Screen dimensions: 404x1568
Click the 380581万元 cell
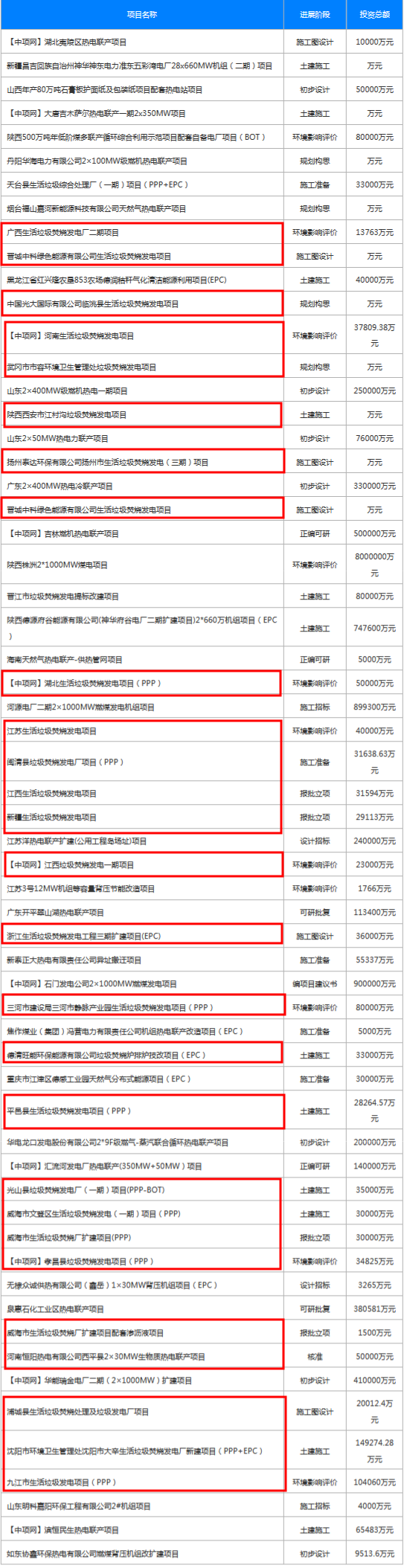point(374,1309)
